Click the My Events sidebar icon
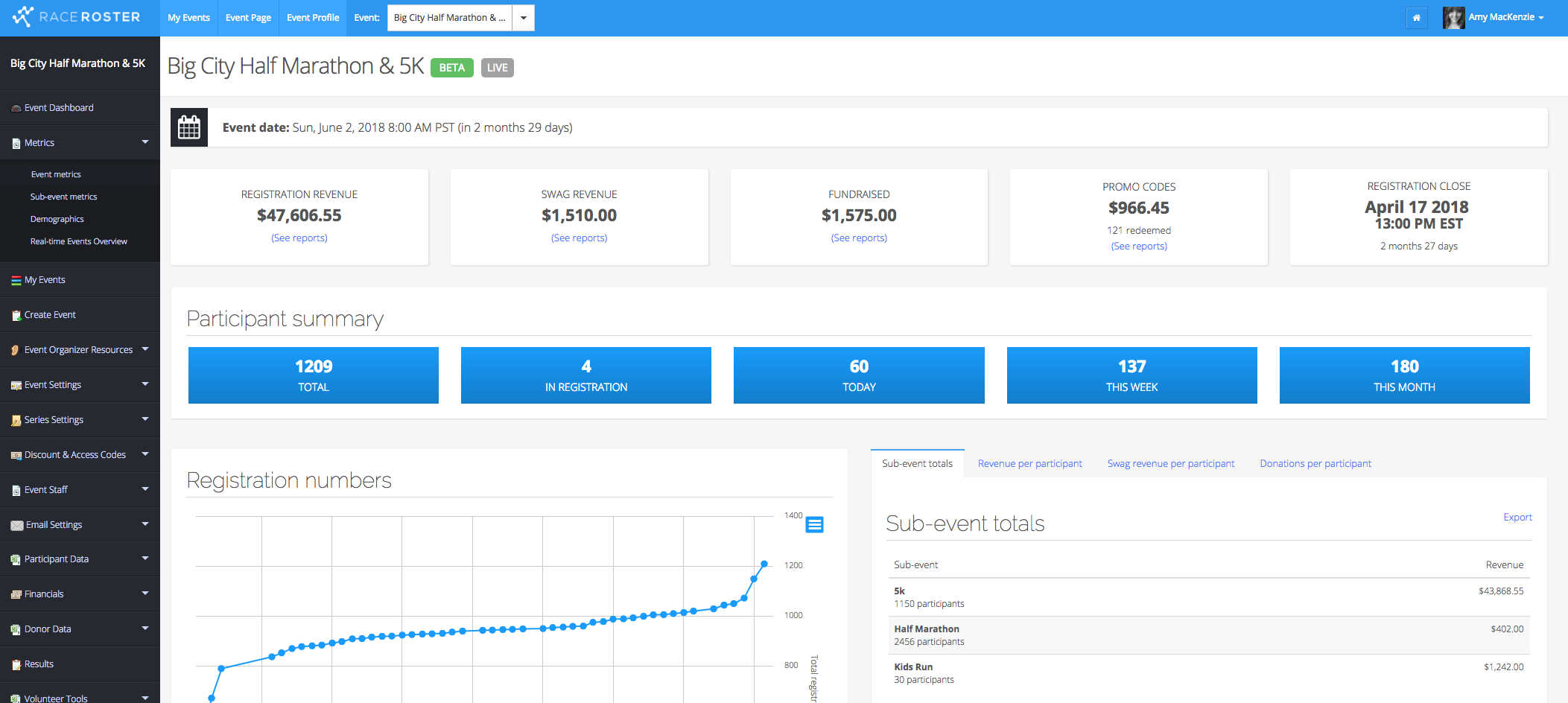This screenshot has height=703, width=1568. pos(16,281)
